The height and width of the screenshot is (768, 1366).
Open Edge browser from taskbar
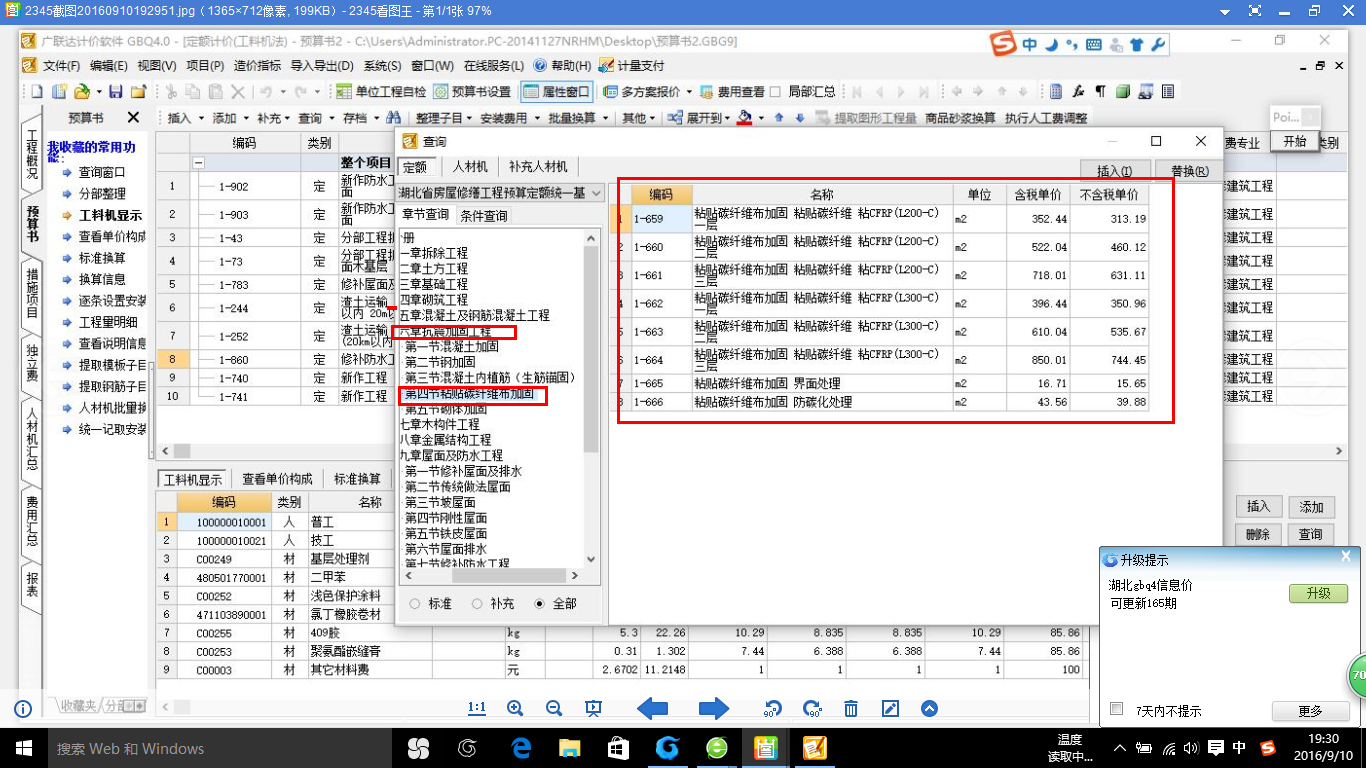521,747
